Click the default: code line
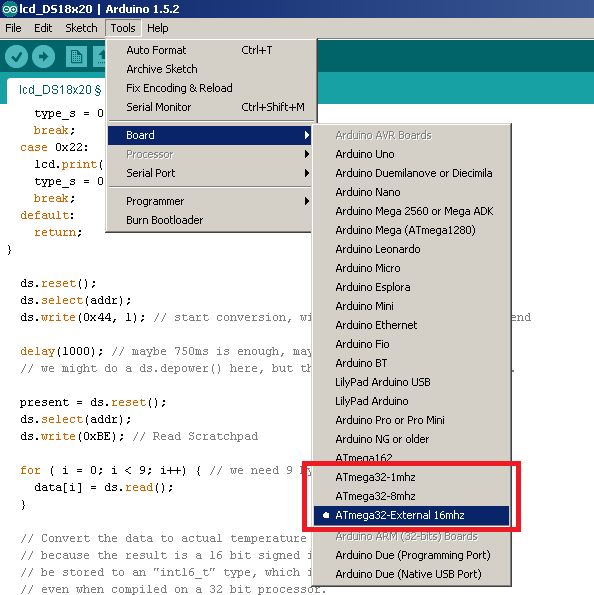The height and width of the screenshot is (595, 594). tap(47, 215)
